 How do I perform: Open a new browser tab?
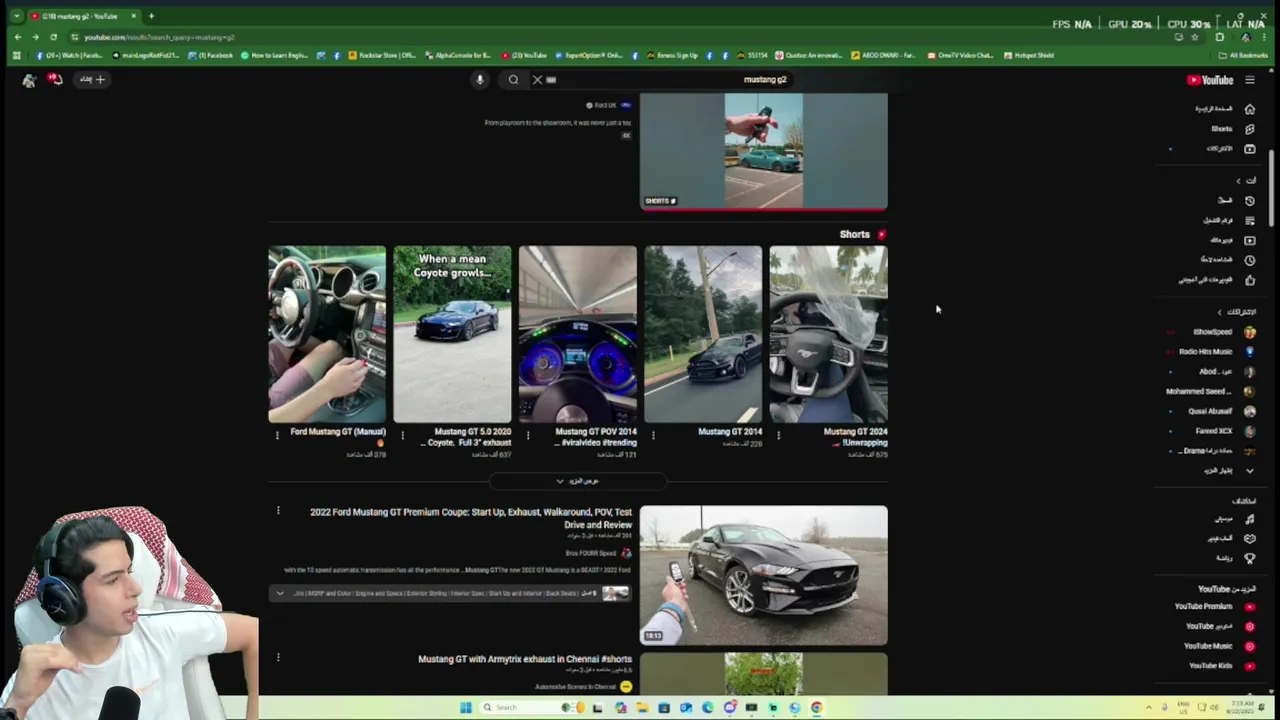pyautogui.click(x=151, y=16)
